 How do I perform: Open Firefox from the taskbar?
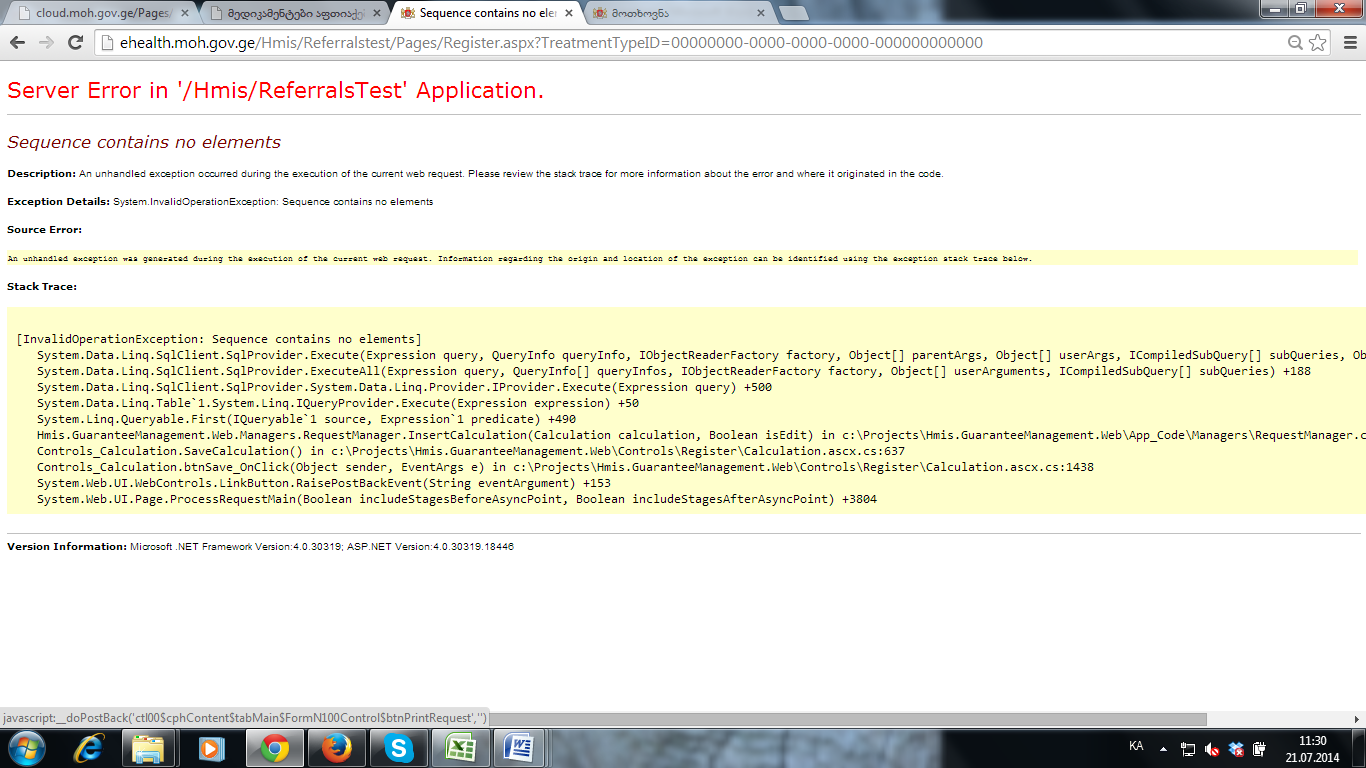(337, 748)
